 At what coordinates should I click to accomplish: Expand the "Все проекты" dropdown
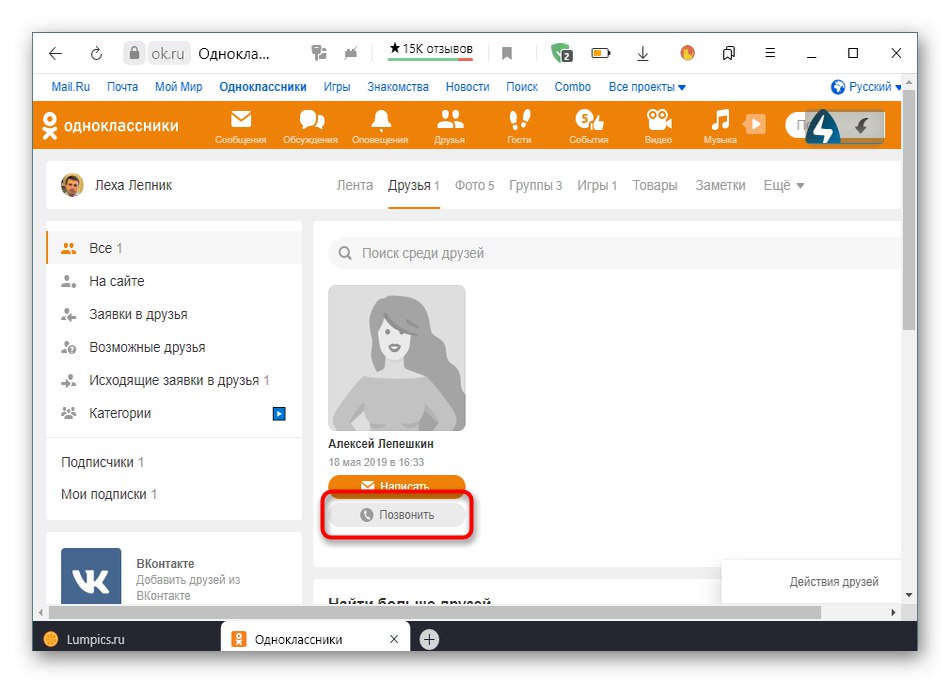(x=646, y=87)
